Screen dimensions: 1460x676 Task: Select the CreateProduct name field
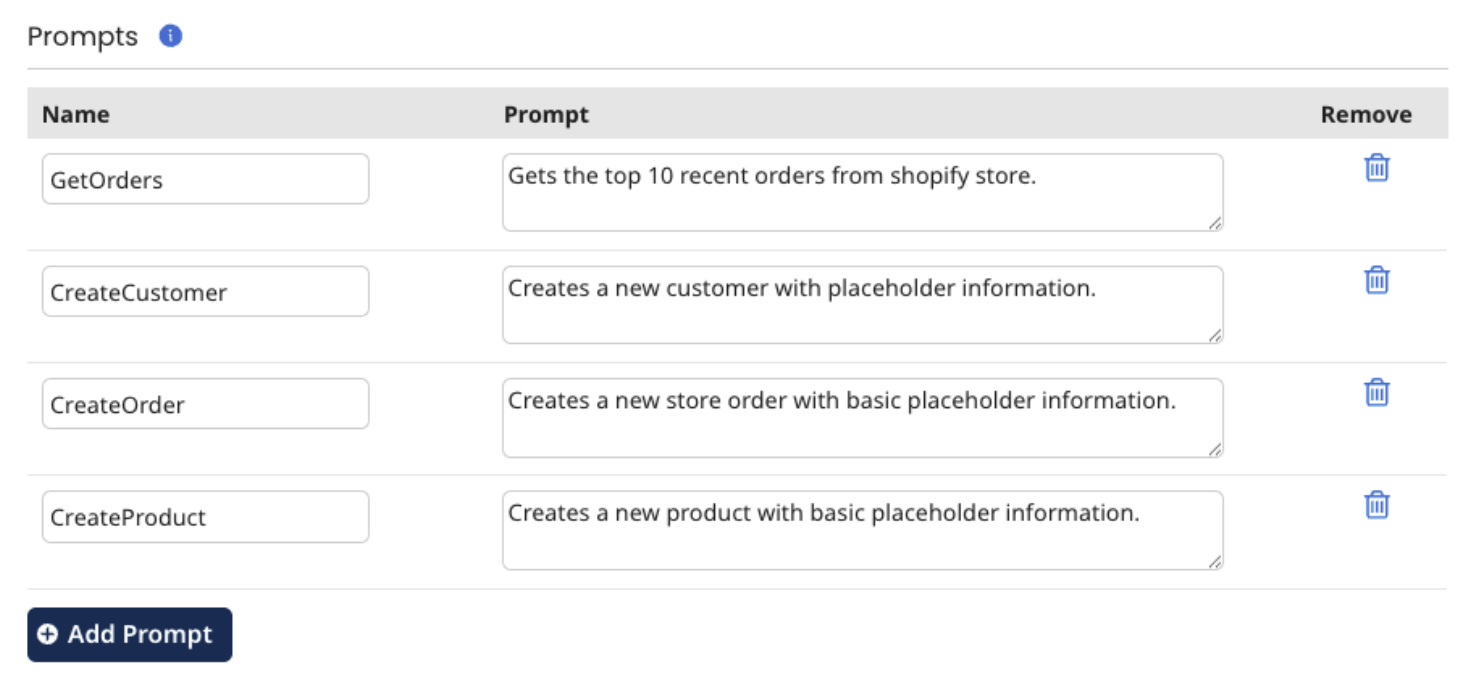(205, 517)
